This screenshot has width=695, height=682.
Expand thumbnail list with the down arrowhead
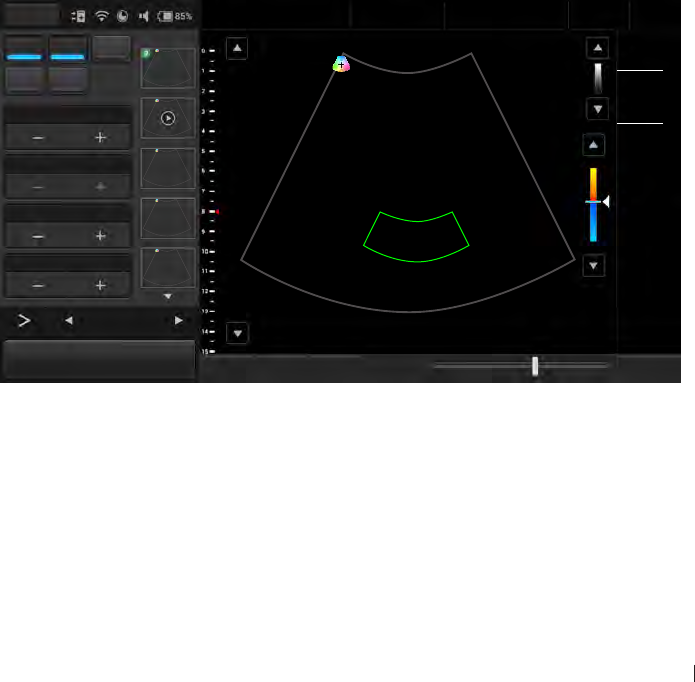pos(168,296)
